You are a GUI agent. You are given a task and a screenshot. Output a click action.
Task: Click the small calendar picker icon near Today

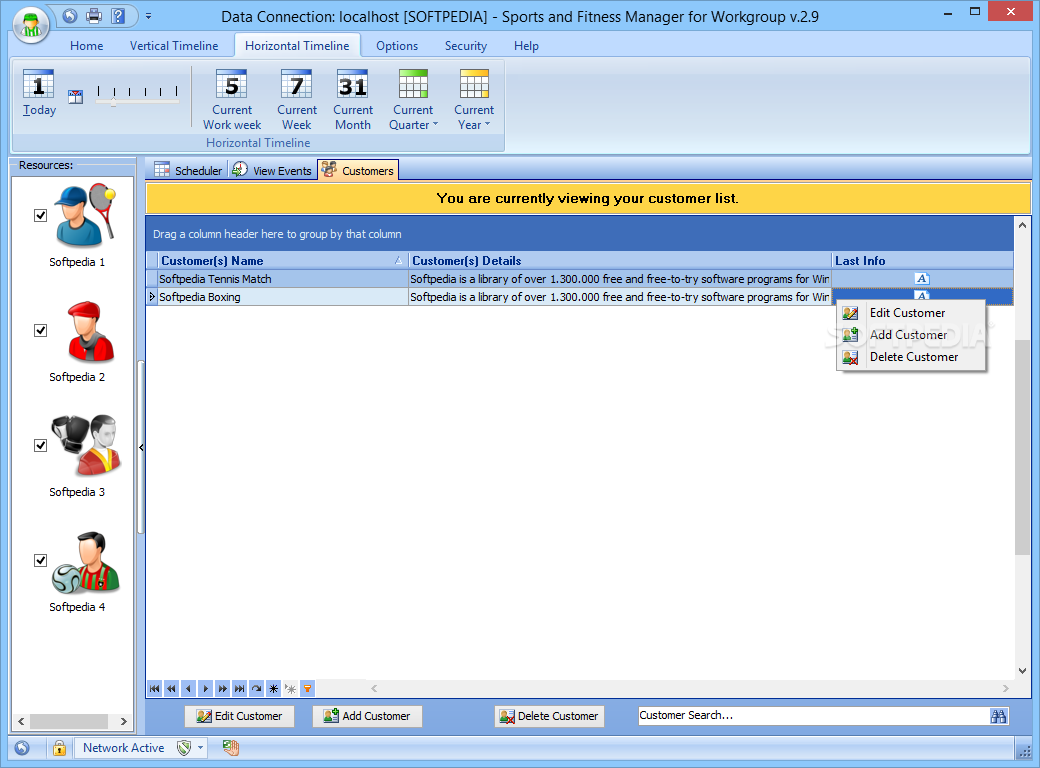(x=76, y=97)
